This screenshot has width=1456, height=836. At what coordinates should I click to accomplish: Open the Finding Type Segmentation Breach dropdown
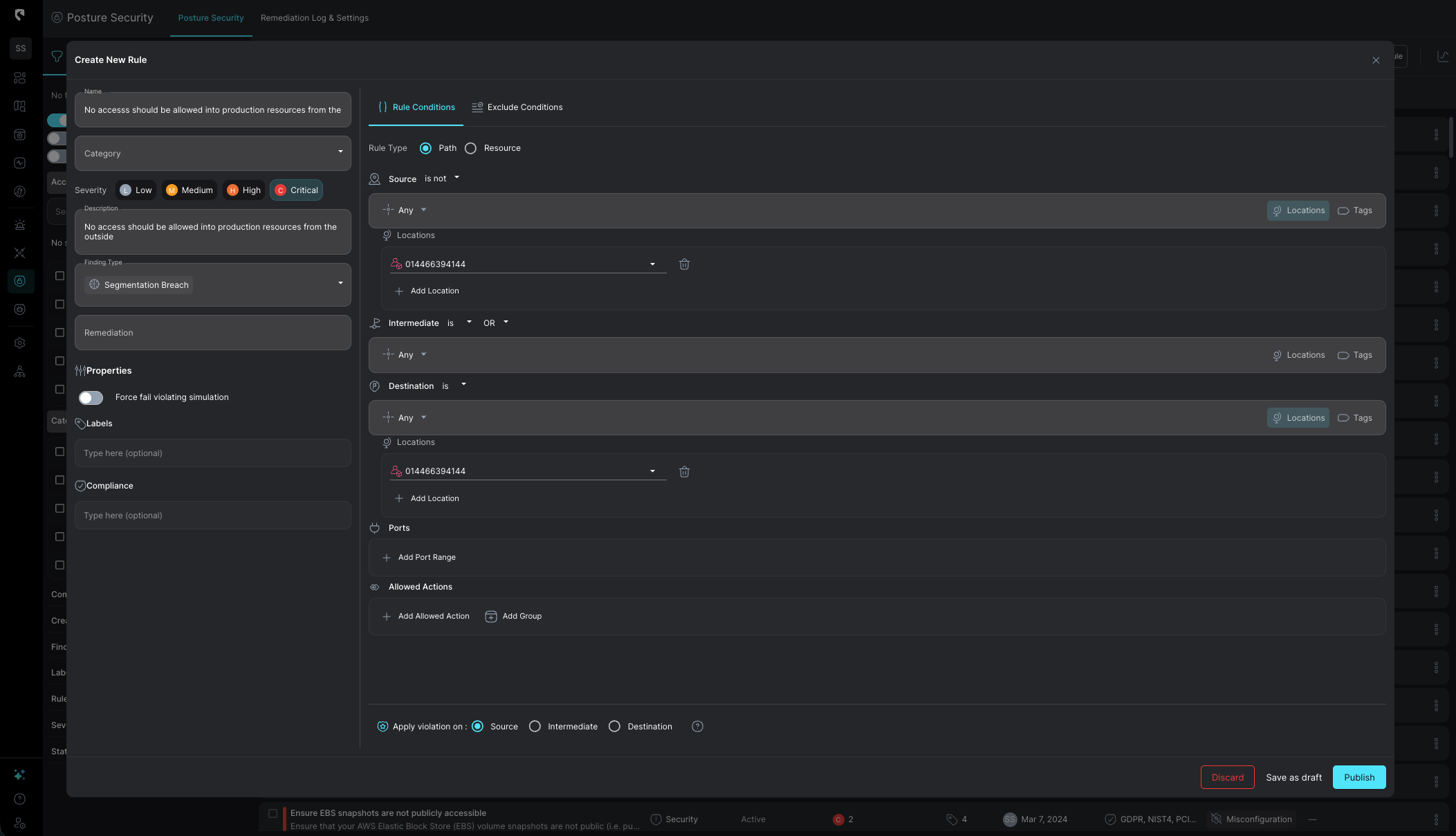click(212, 285)
